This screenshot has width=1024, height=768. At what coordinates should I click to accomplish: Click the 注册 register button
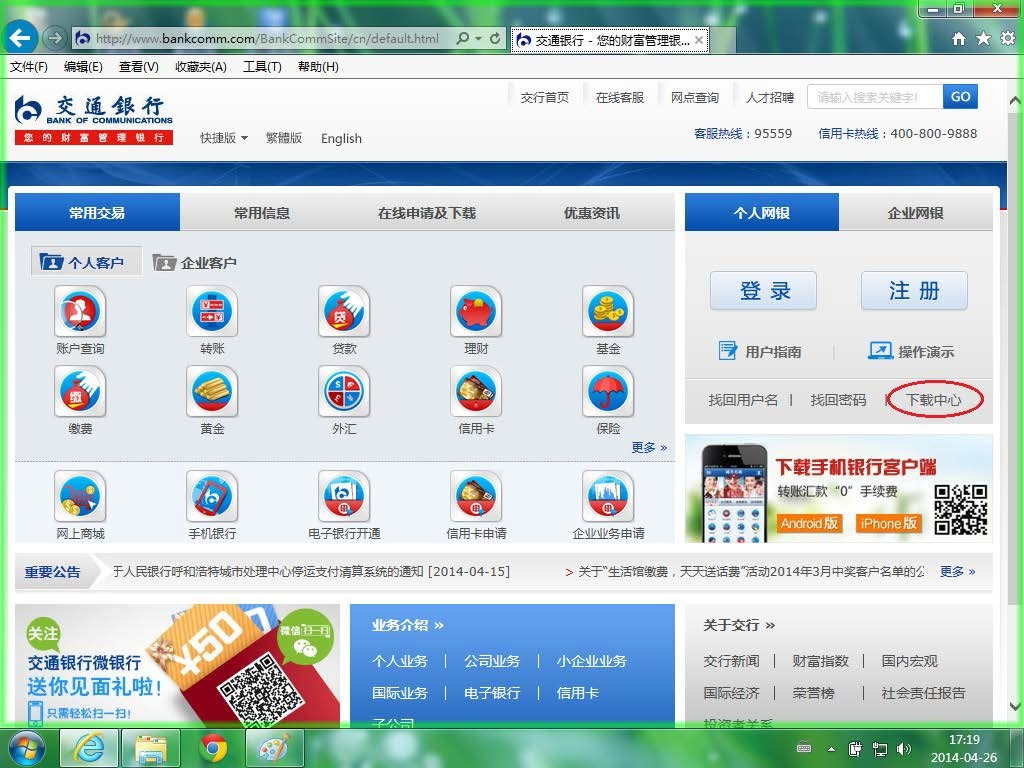click(914, 291)
